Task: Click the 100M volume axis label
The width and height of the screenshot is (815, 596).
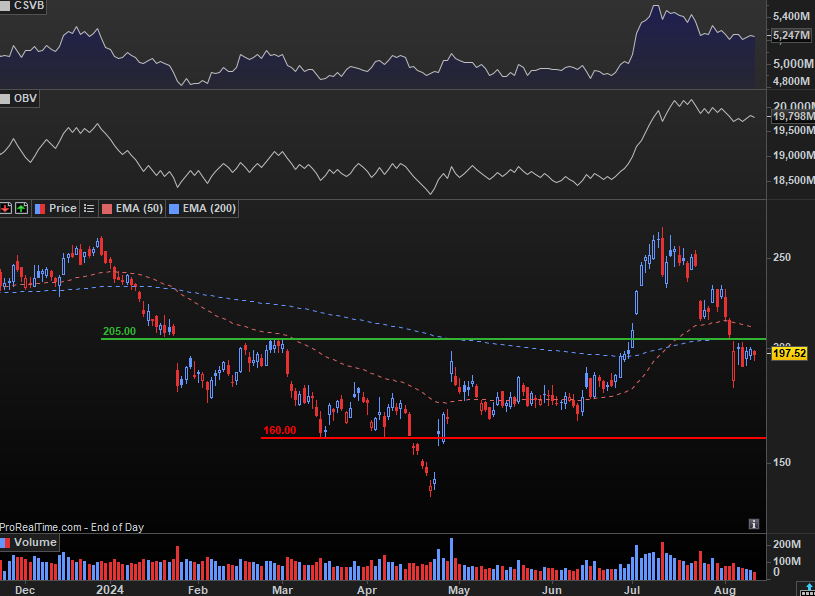Action: tap(786, 561)
